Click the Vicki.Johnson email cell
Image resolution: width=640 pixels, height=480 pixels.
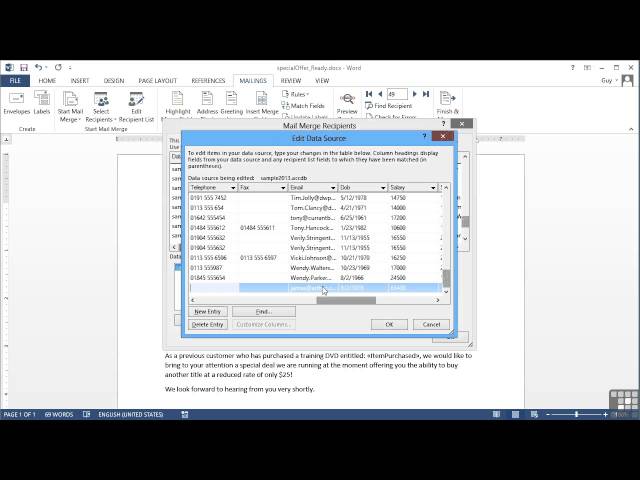(313, 258)
